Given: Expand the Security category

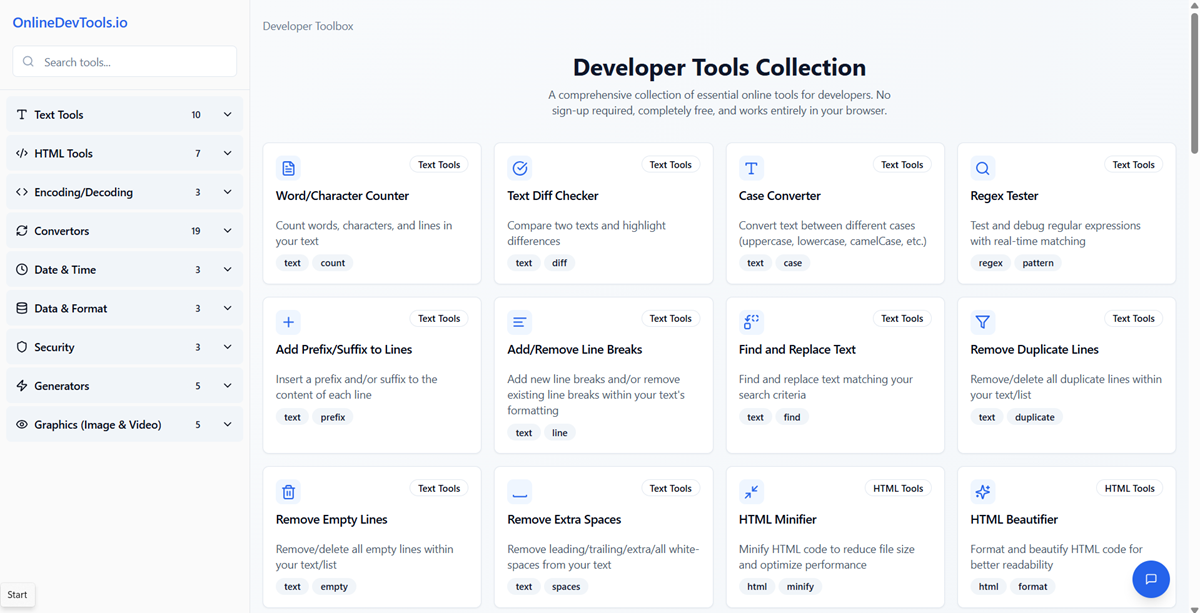Looking at the screenshot, I should [124, 347].
